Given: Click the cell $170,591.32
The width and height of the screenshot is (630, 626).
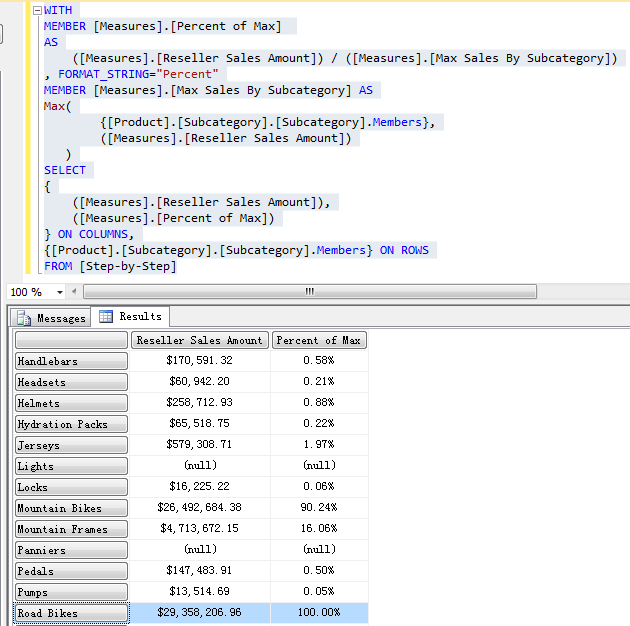Looking at the screenshot, I should coord(200,360).
